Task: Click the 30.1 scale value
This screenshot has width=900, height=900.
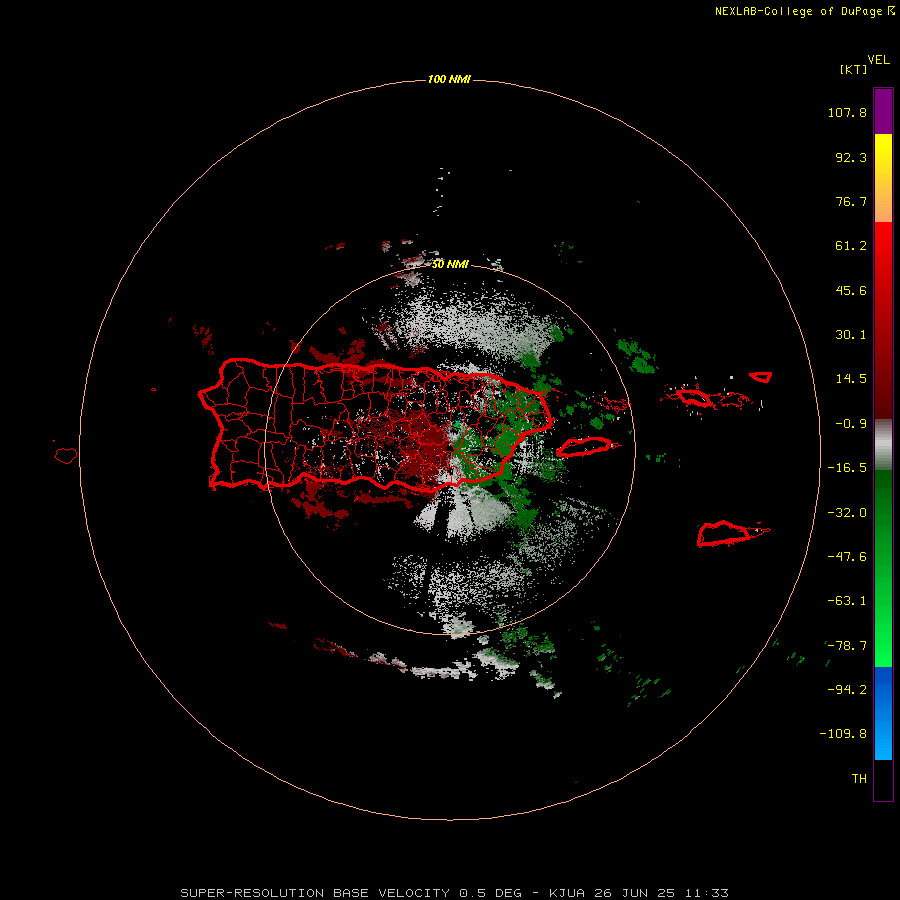Action: (851, 335)
